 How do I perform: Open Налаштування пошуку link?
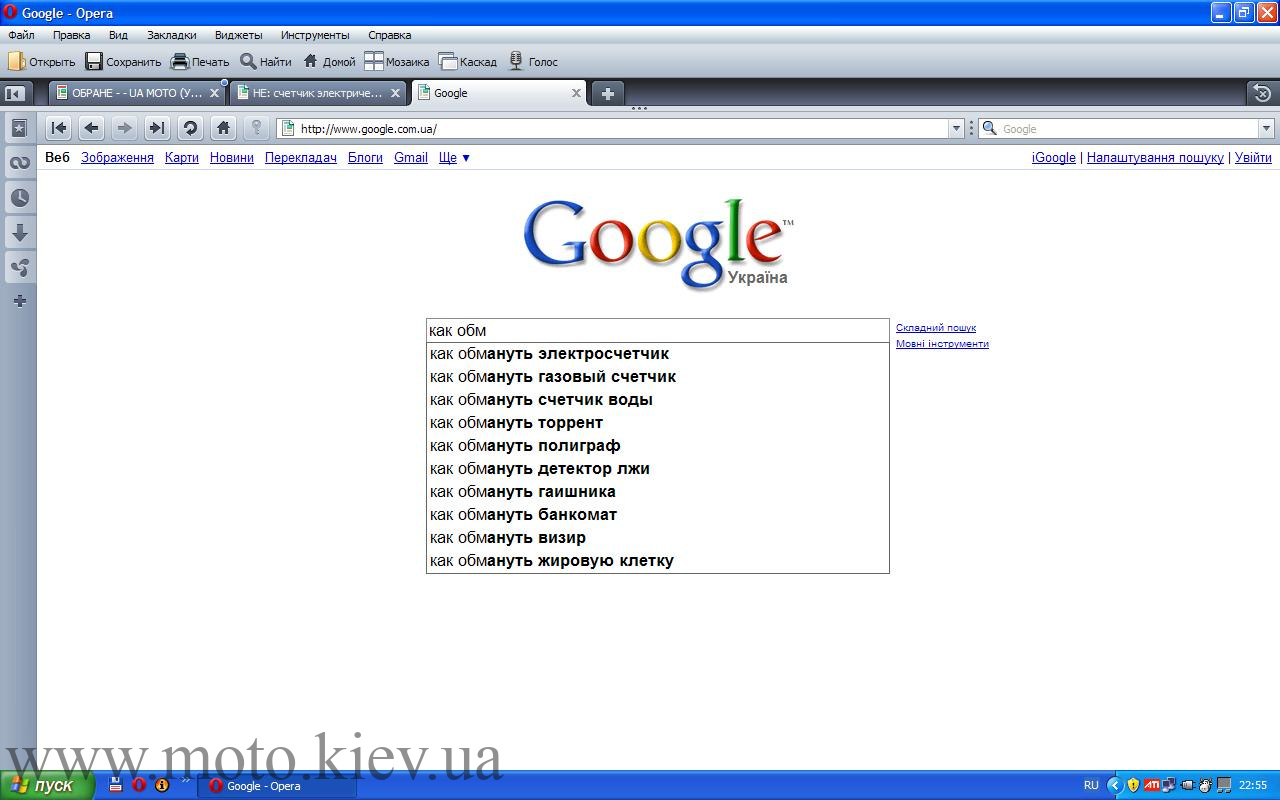pyautogui.click(x=1155, y=158)
